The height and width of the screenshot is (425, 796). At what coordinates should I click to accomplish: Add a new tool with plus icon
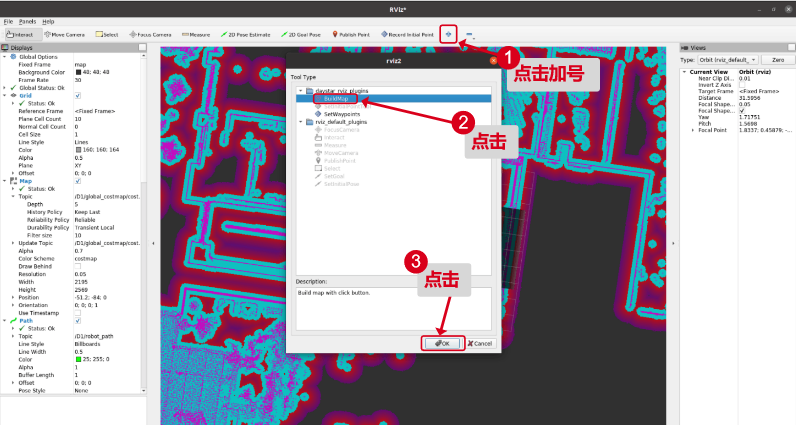[x=448, y=35]
